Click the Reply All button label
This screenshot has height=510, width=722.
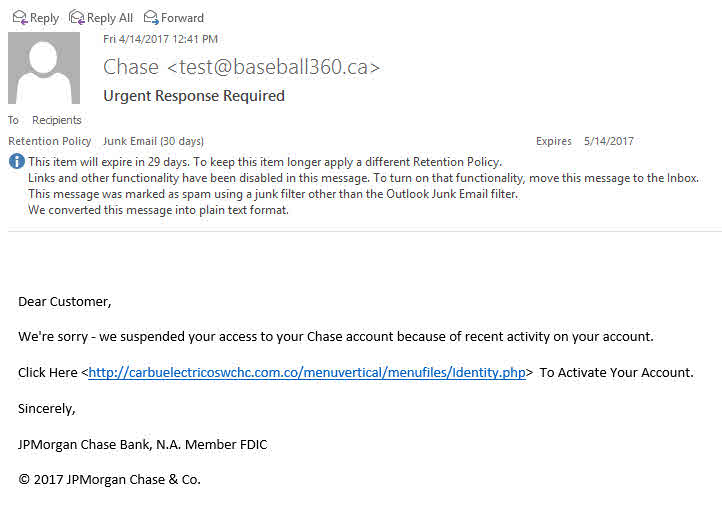pos(110,18)
